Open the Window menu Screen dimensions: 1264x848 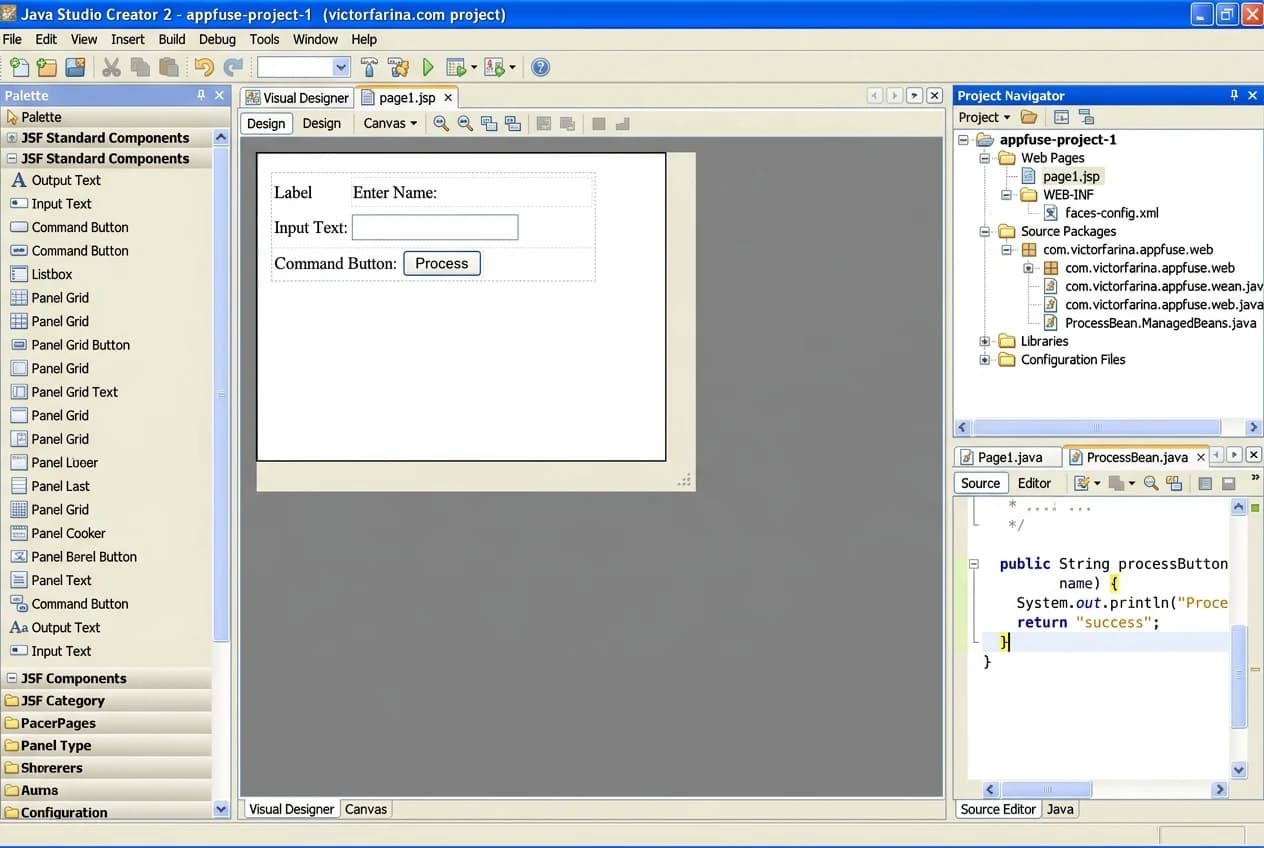tap(315, 39)
